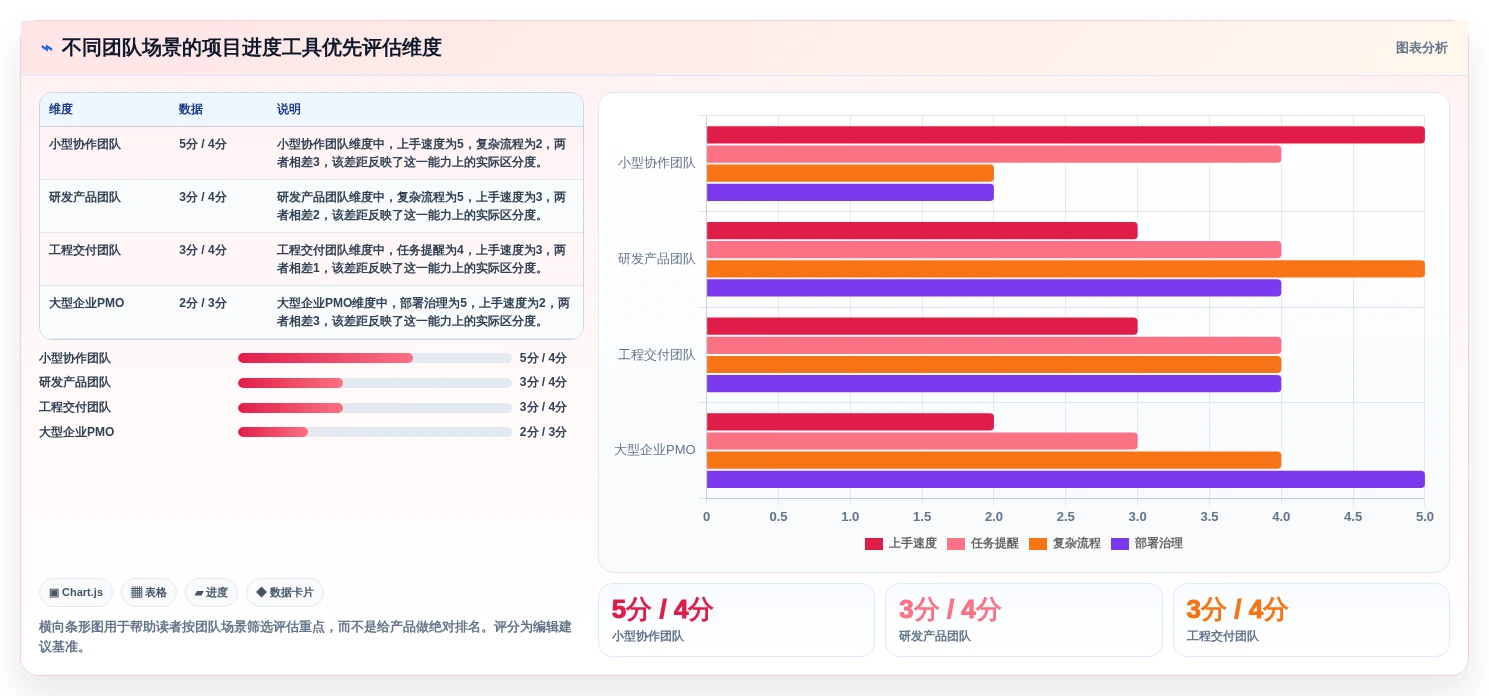The image size is (1489, 696).
Task: Select the 小型协作团队 table row name
Action: (85, 144)
